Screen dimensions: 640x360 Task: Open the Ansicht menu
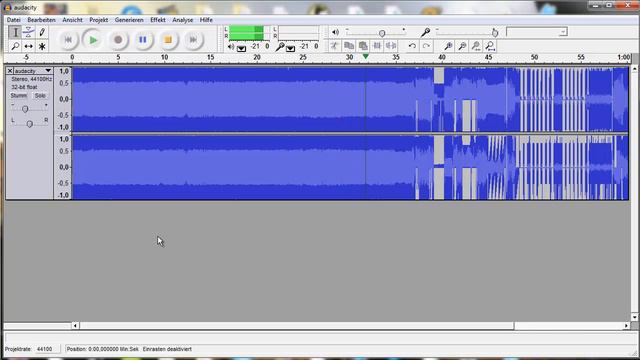coord(72,20)
